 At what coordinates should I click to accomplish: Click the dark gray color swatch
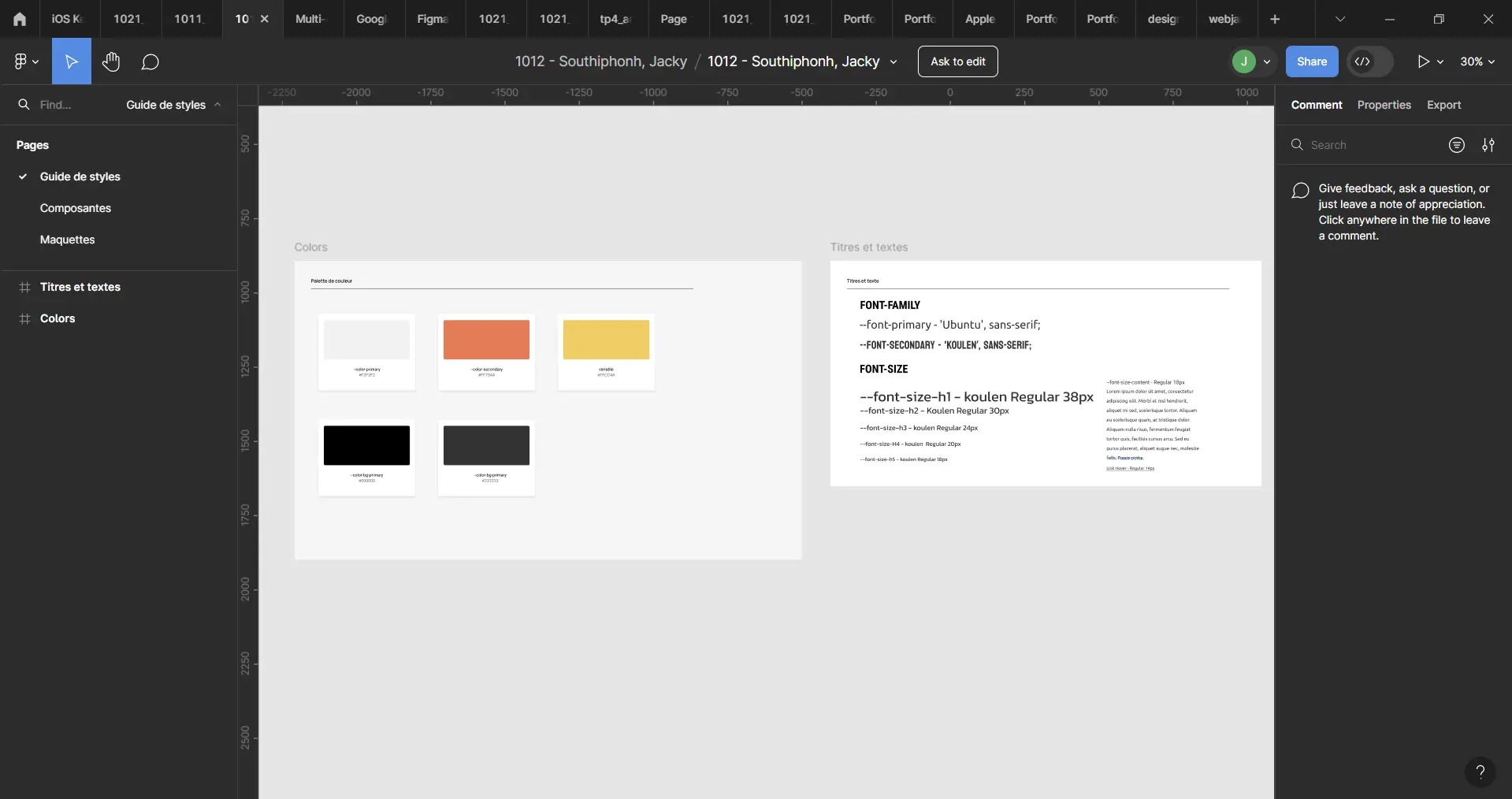(486, 445)
